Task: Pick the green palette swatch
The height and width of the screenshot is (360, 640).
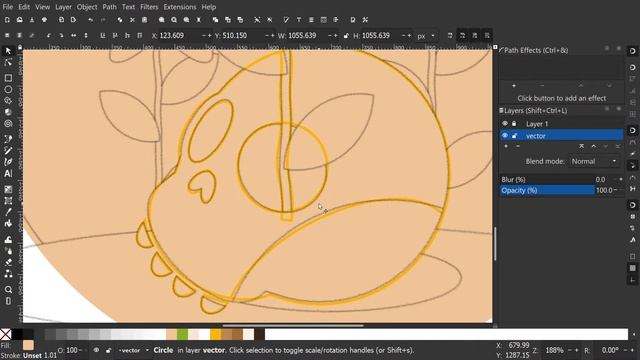Action: (x=182, y=334)
